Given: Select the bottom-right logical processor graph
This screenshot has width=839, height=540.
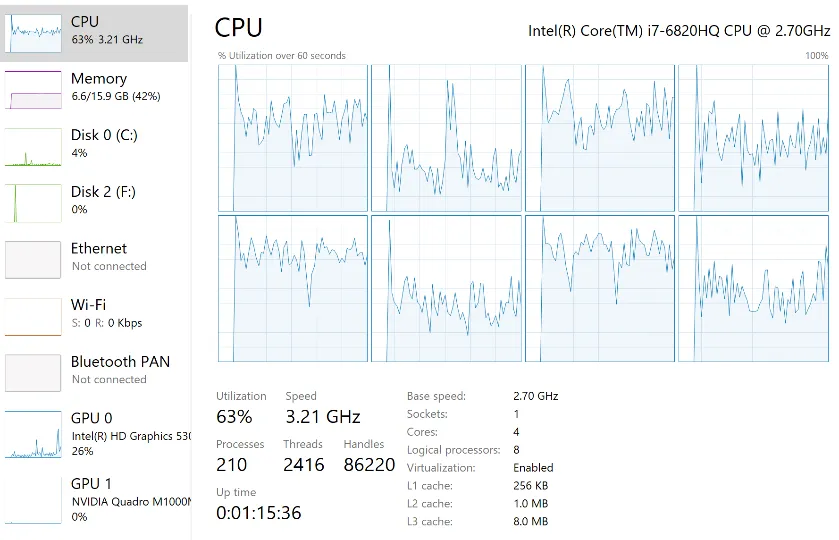Looking at the screenshot, I should [753, 288].
